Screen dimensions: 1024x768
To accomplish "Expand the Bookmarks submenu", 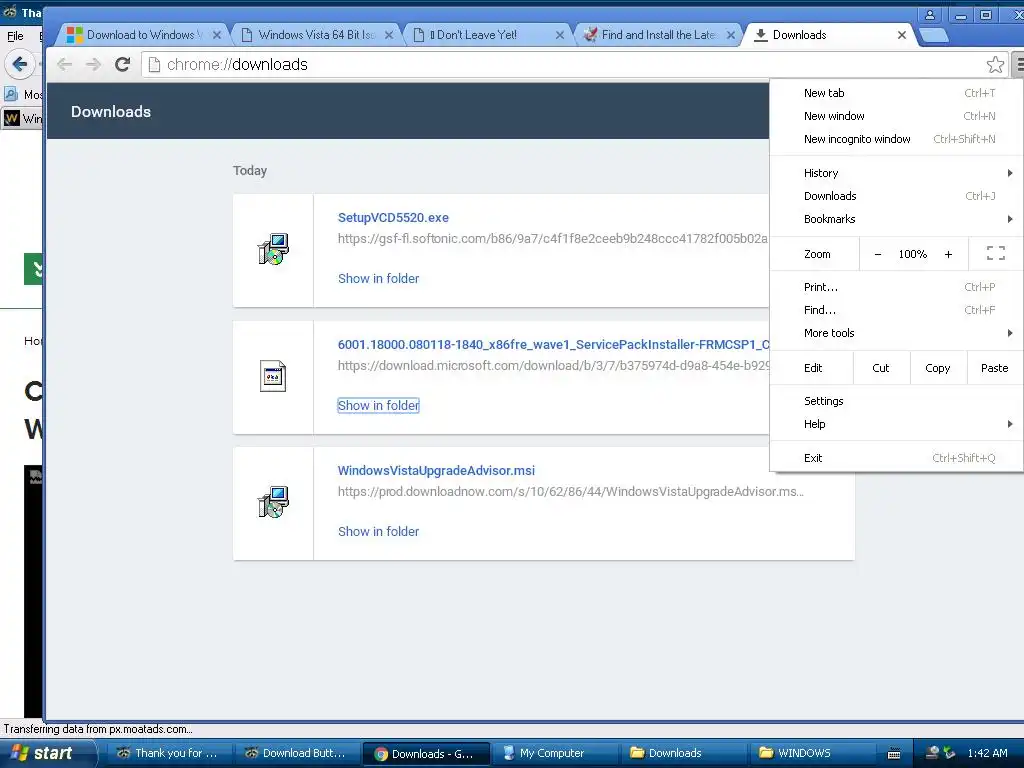I will pos(896,219).
